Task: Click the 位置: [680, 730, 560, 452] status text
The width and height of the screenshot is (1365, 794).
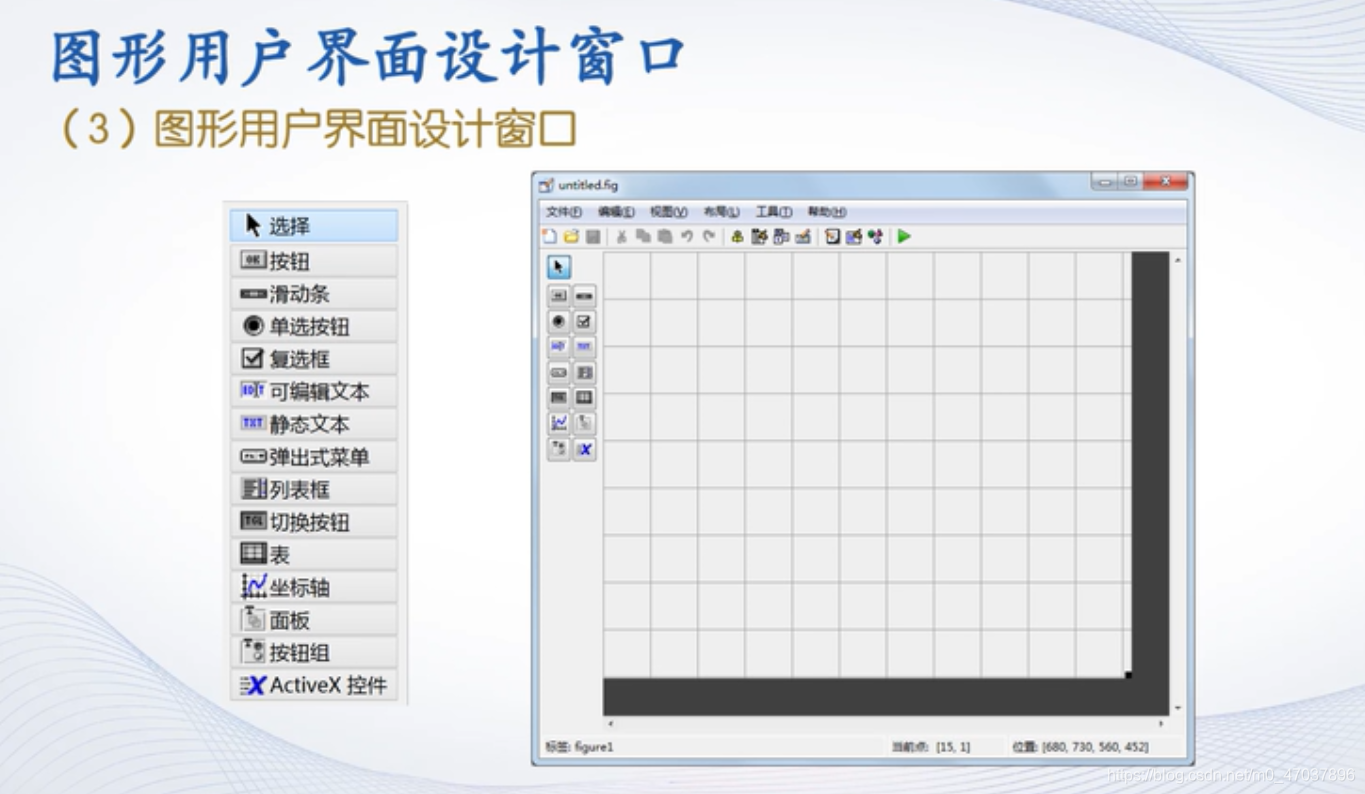Action: [1080, 747]
